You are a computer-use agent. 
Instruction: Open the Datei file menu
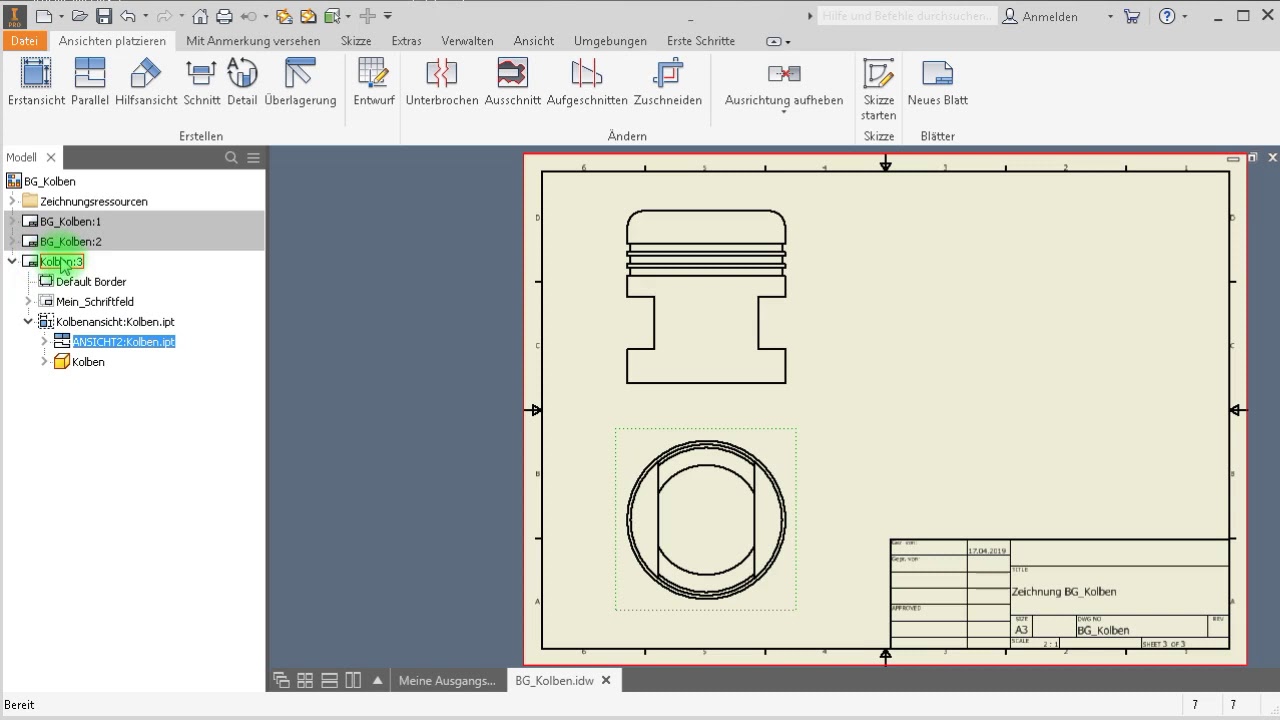click(24, 41)
